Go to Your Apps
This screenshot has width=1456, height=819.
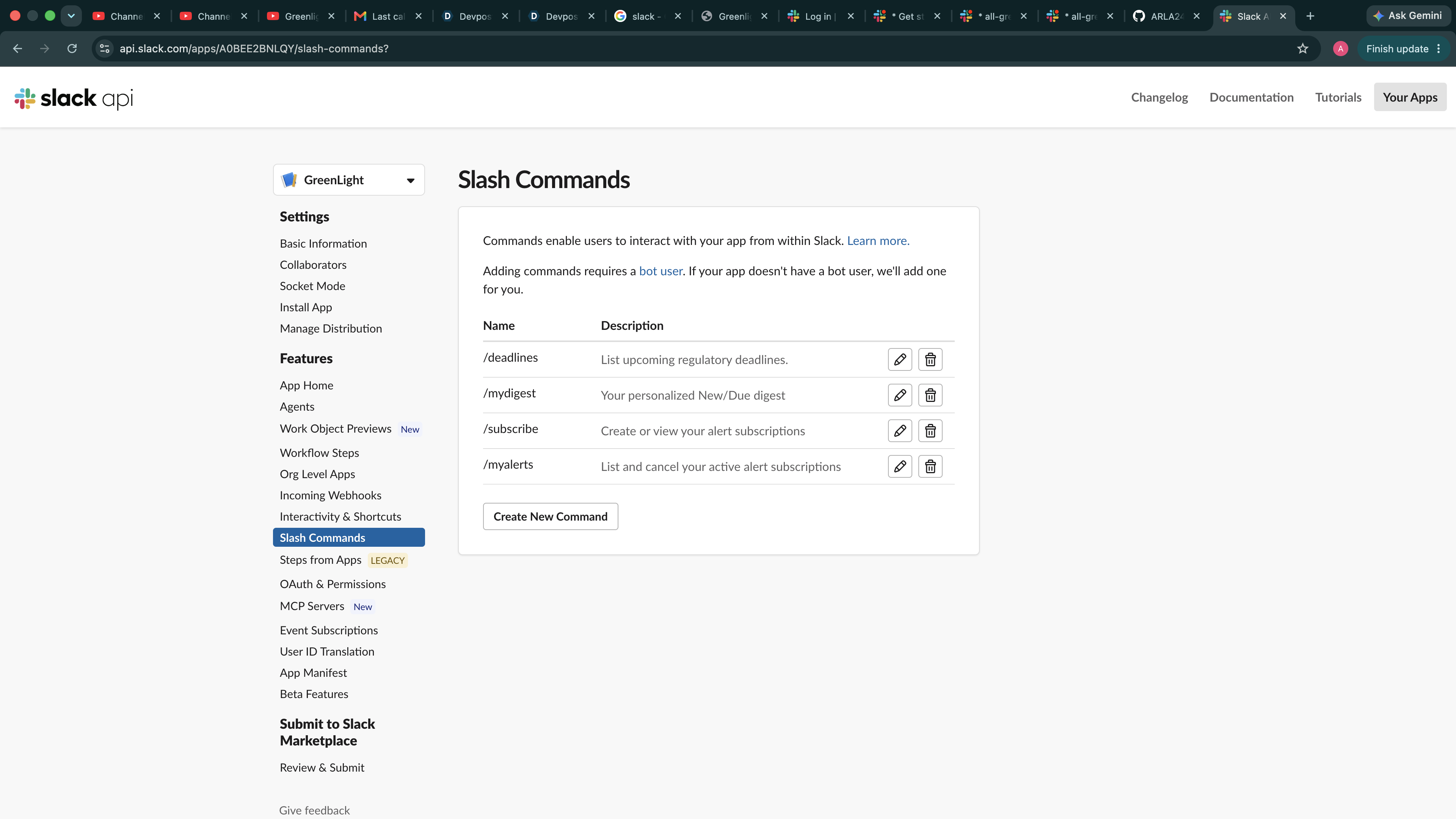[x=1410, y=97]
